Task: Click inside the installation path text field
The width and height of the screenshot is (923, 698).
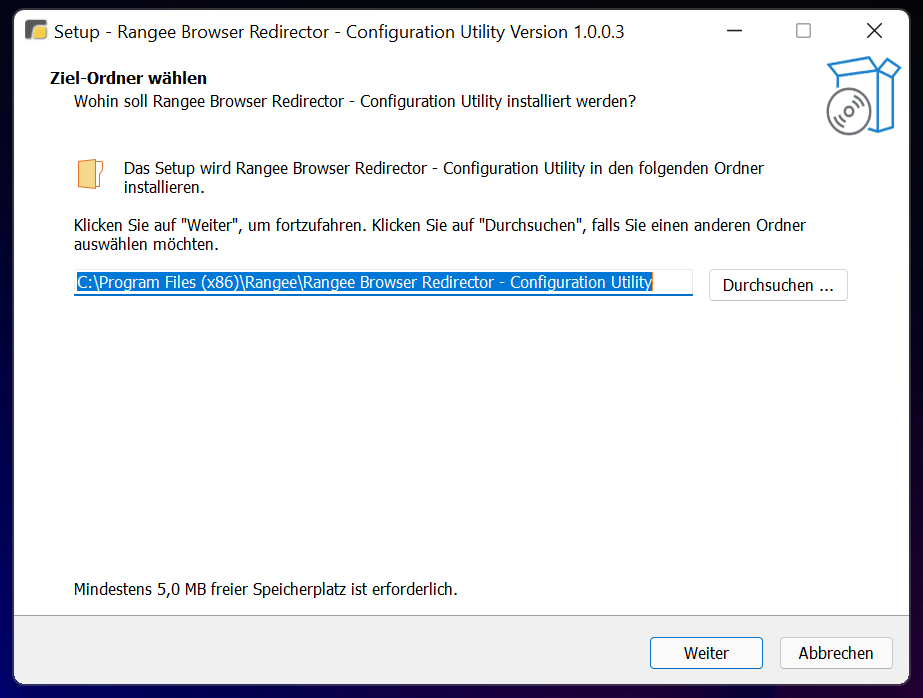Action: pyautogui.click(x=383, y=283)
